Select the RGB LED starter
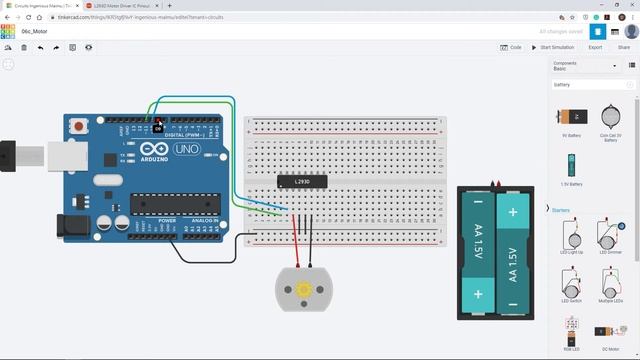The width and height of the screenshot is (640, 360). pos(571,333)
